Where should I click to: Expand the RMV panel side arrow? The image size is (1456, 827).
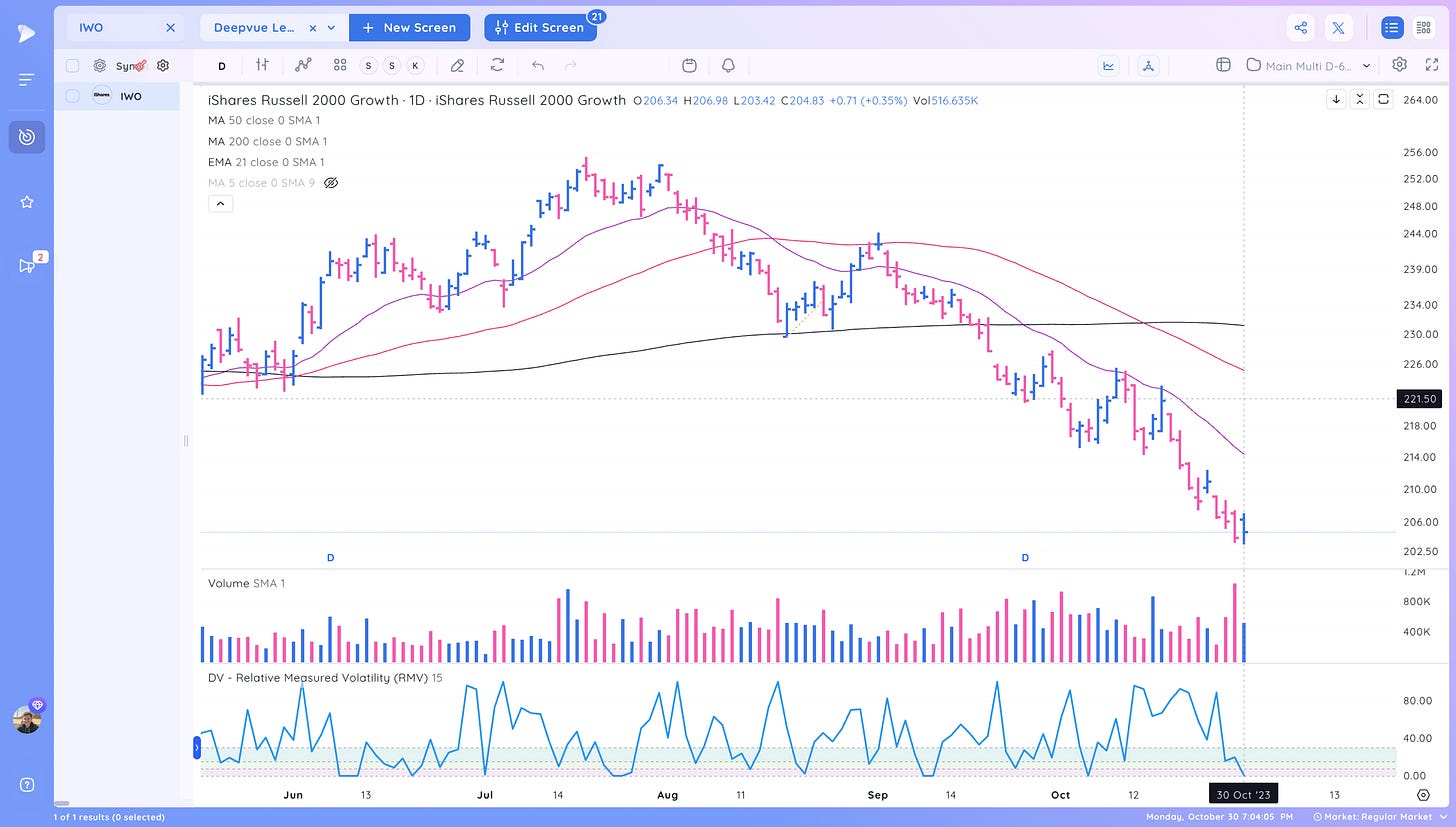(x=197, y=747)
